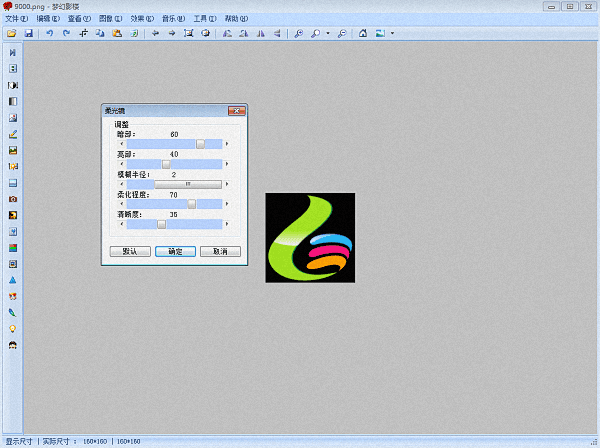Click the zoom out magnifier icon
600x448 pixels.
click(342, 33)
